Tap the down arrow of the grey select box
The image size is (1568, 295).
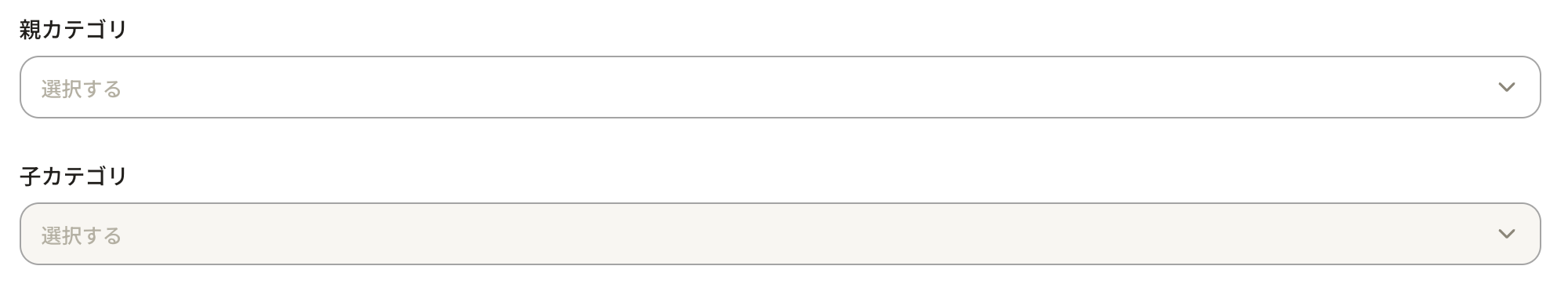[x=1506, y=234]
